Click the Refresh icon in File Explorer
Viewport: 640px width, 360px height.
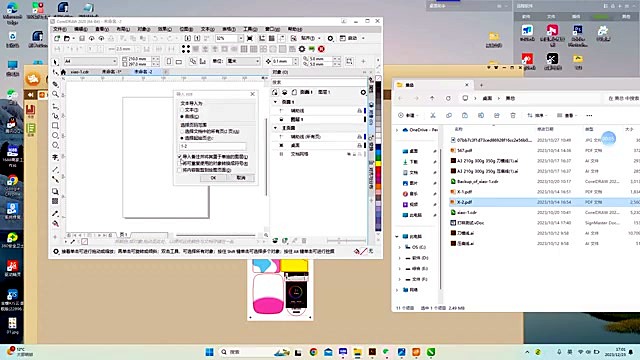point(448,98)
